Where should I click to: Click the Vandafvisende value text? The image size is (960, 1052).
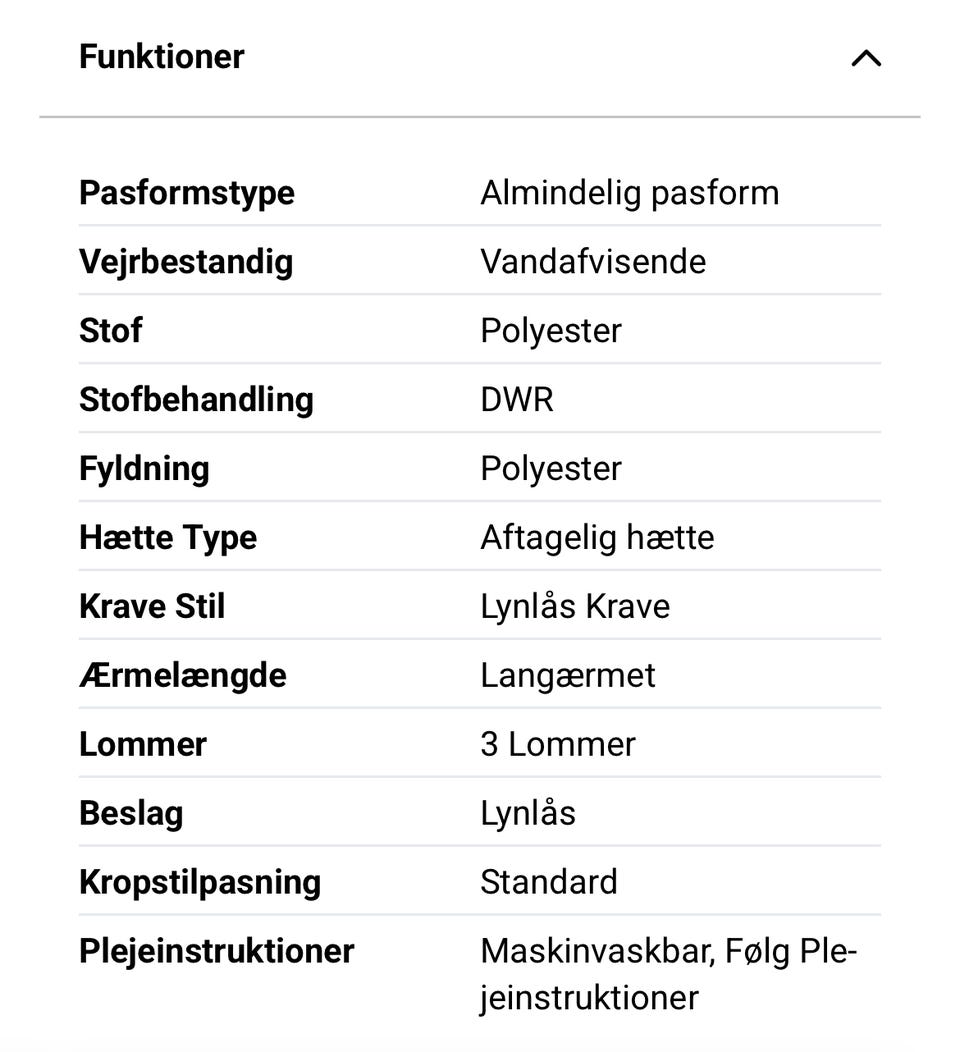[593, 262]
